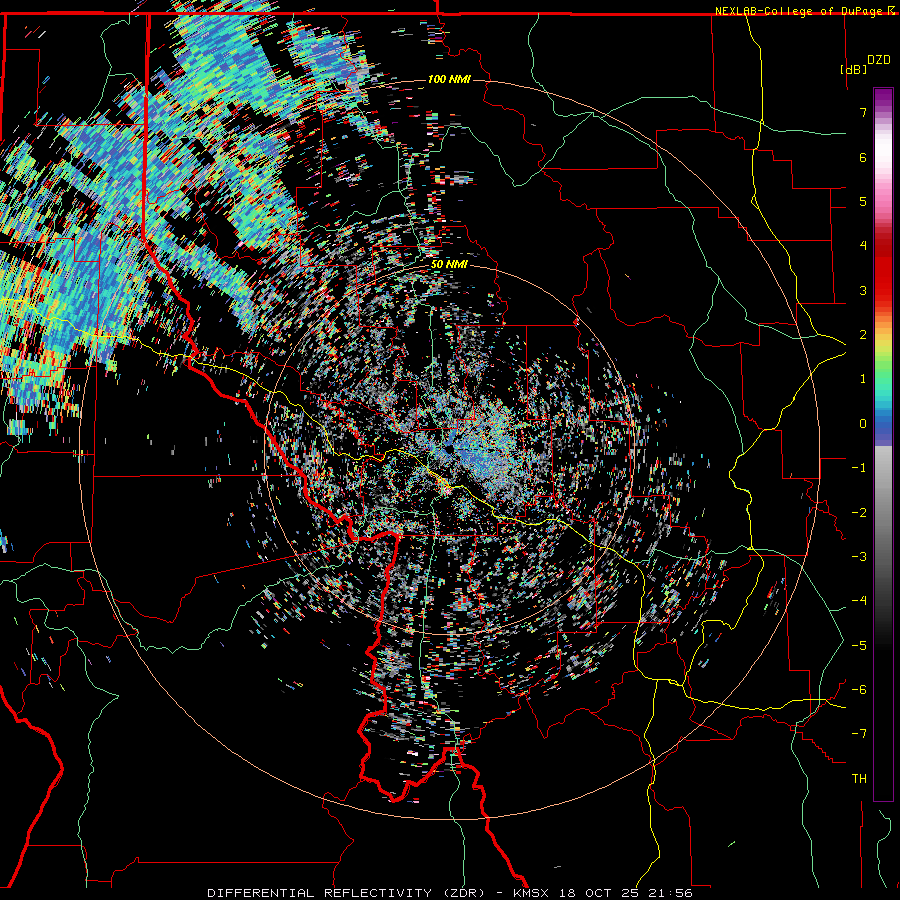Click the scale value -6
This screenshot has width=900, height=900.
pyautogui.click(x=859, y=690)
